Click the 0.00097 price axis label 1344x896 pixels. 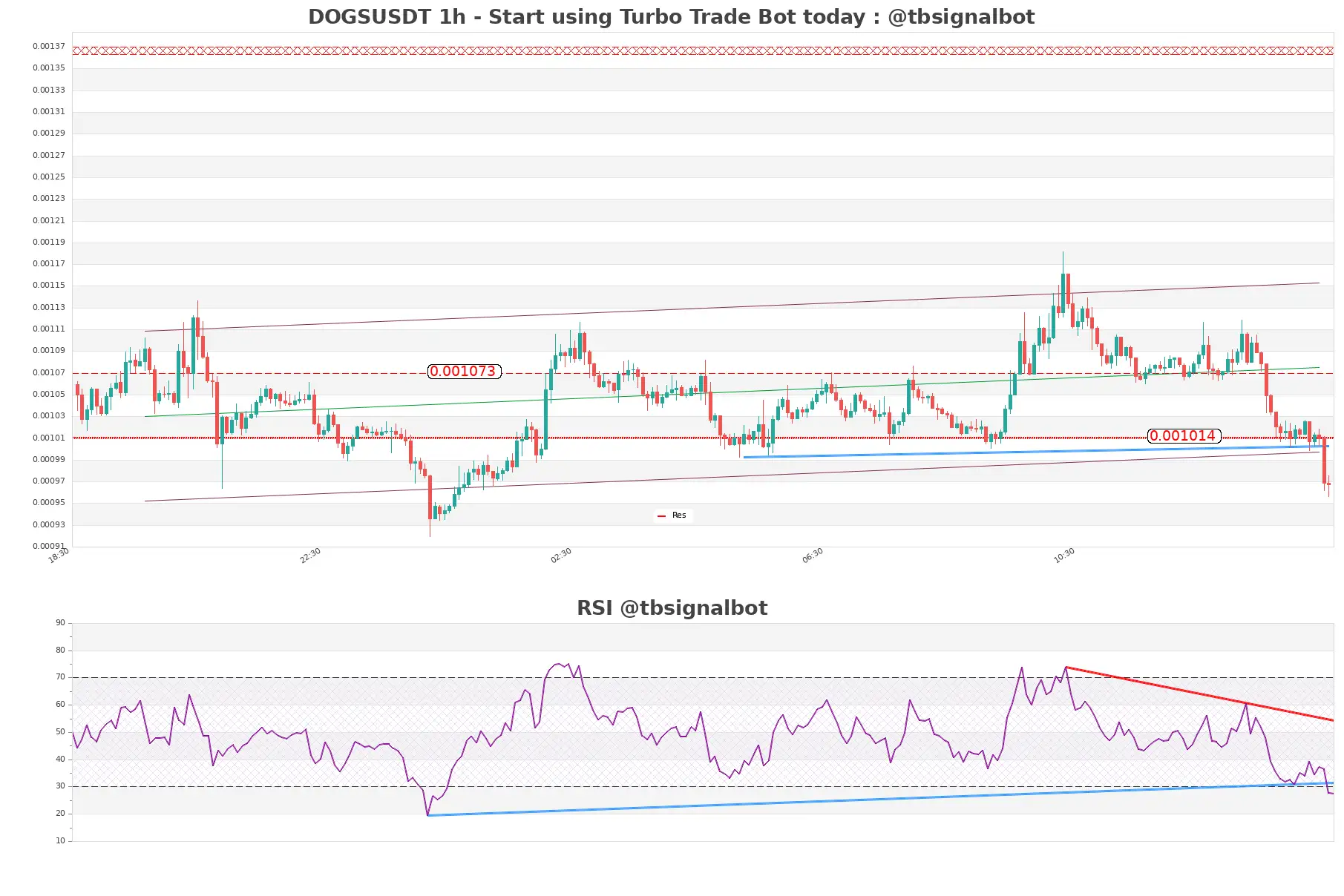[x=48, y=481]
